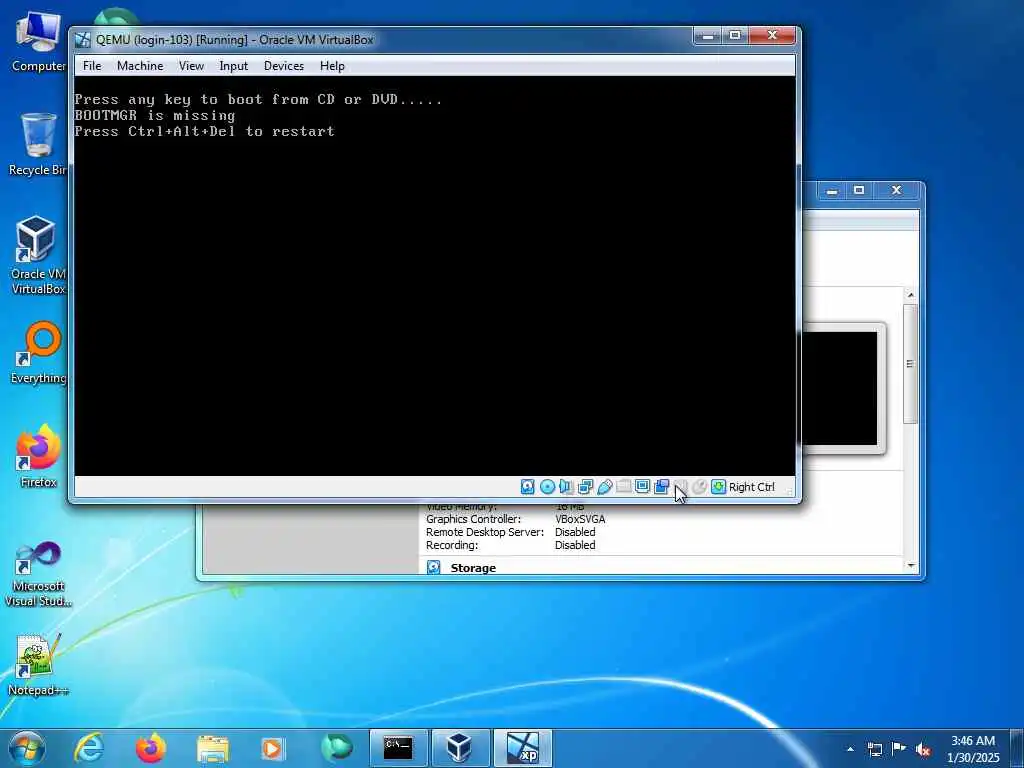Click the details pane scrollbar up arrow
This screenshot has width=1024, height=768.
tap(911, 295)
